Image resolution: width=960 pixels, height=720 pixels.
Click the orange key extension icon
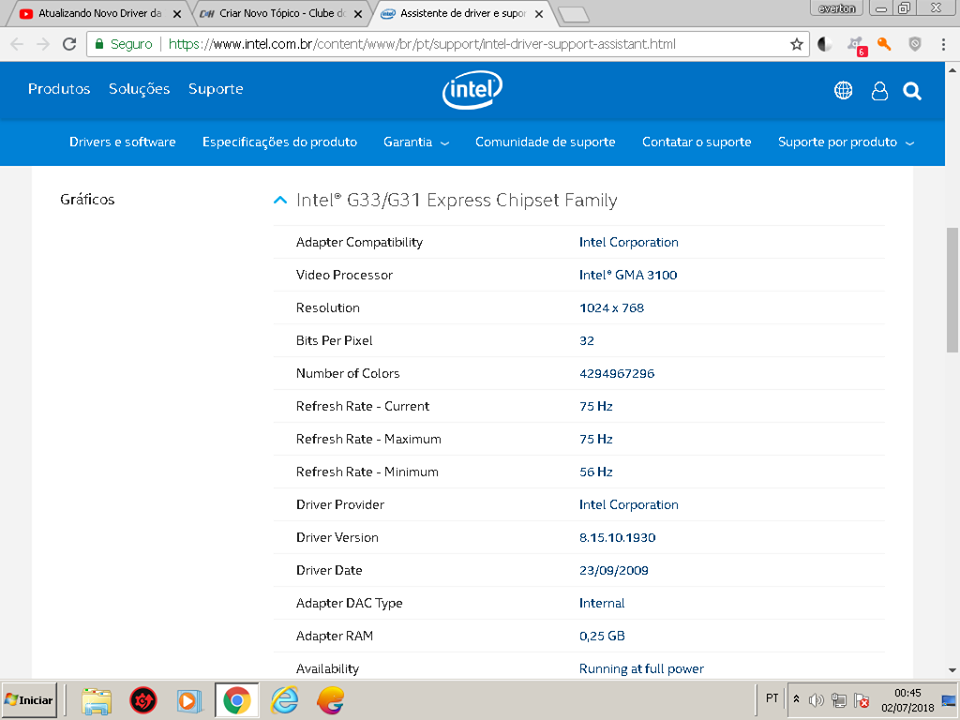click(x=884, y=44)
